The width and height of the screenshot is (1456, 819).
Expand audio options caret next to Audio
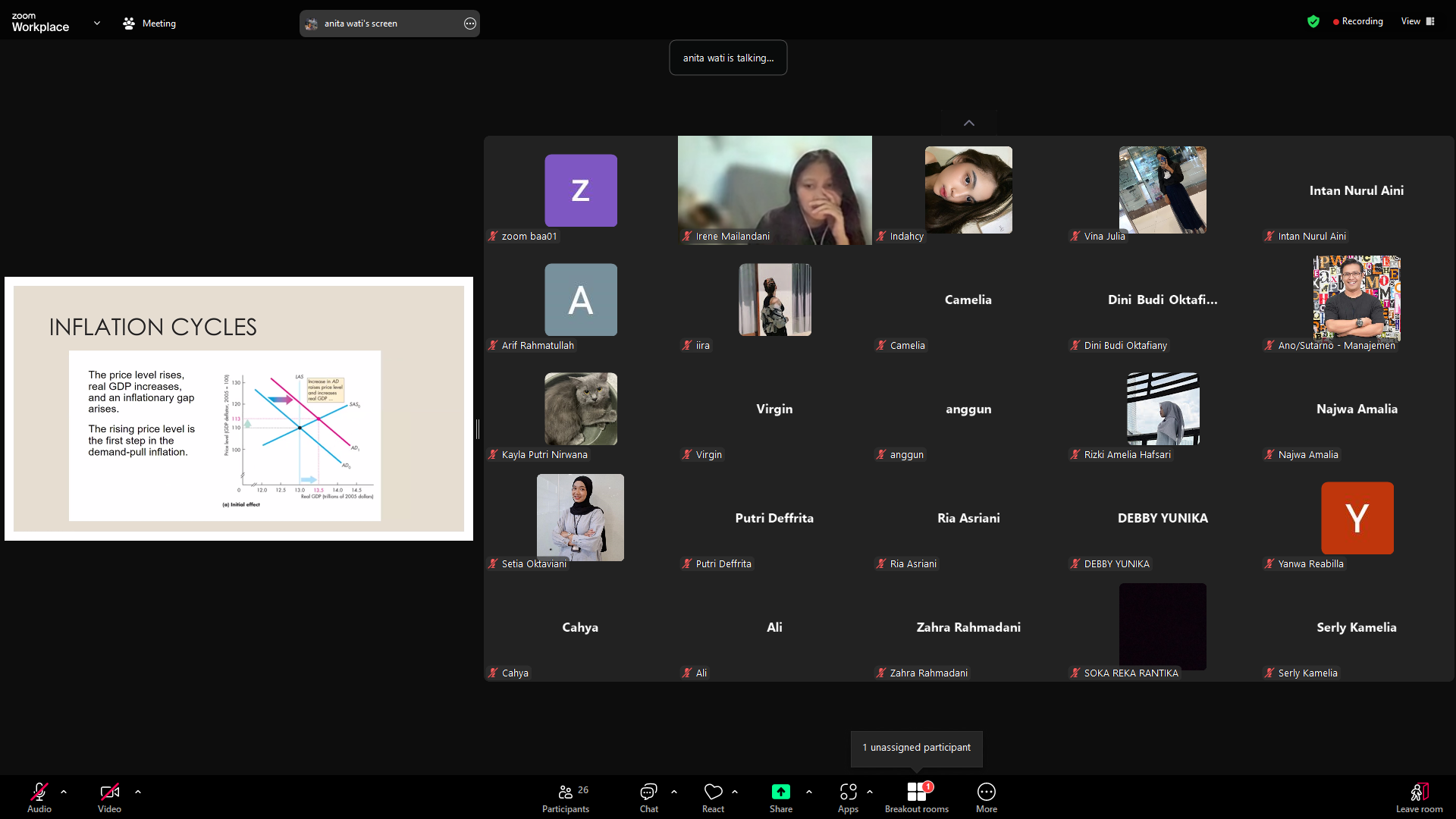[64, 792]
